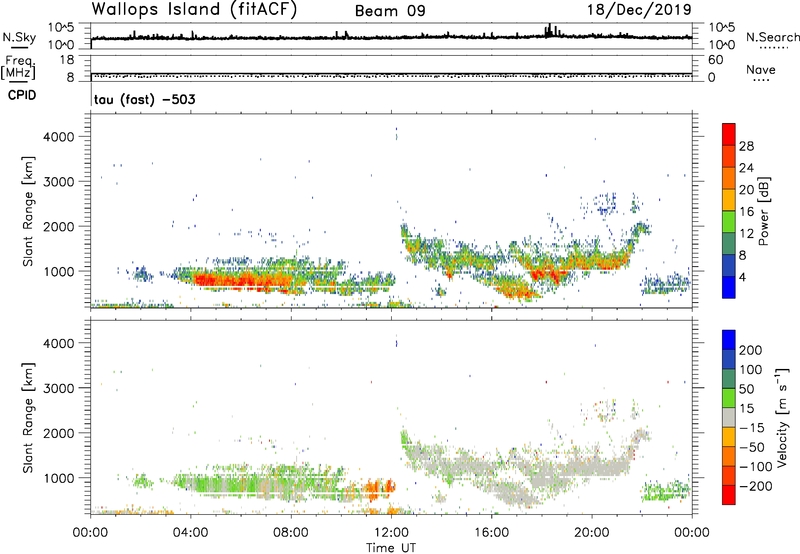Pick the green Velocity swatch between 15 and 50
This screenshot has height=554, width=800.
[x=729, y=398]
